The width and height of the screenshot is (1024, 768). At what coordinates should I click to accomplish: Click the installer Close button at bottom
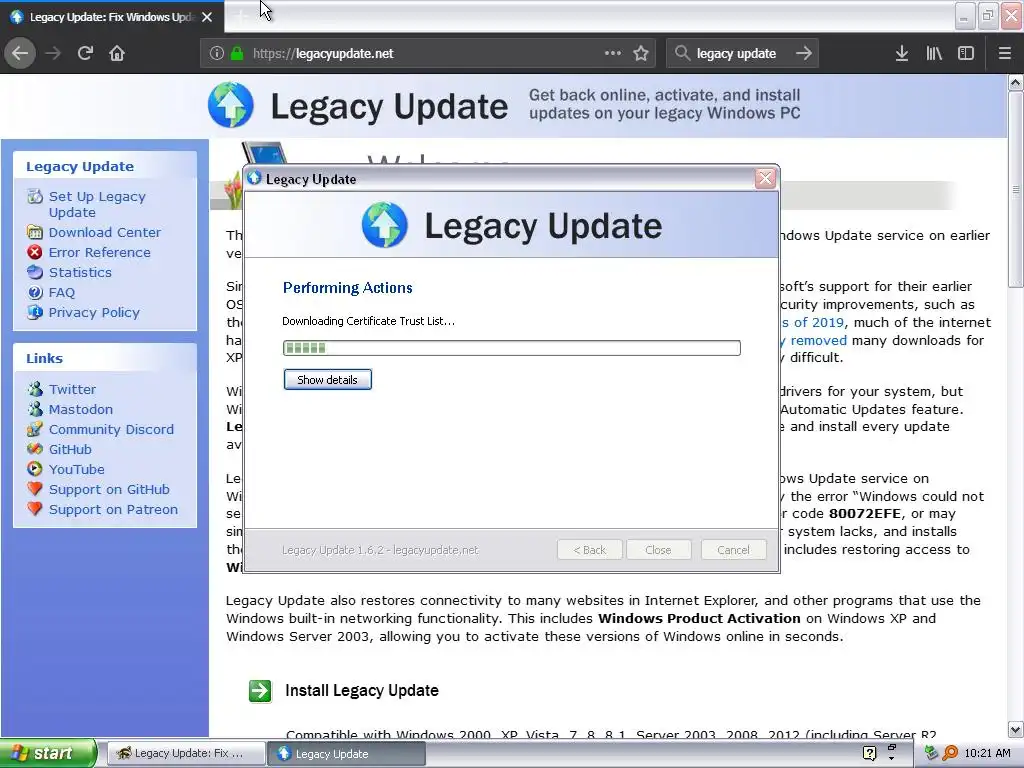coord(658,550)
